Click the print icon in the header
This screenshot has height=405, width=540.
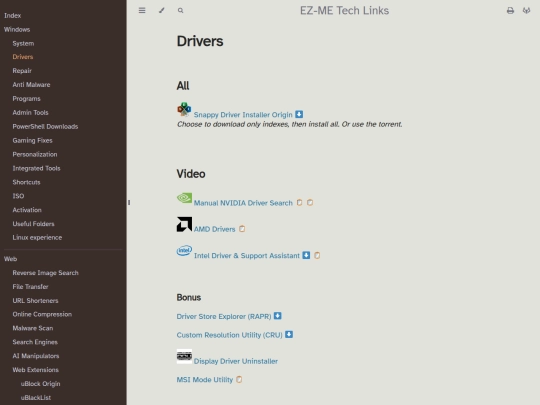point(510,11)
